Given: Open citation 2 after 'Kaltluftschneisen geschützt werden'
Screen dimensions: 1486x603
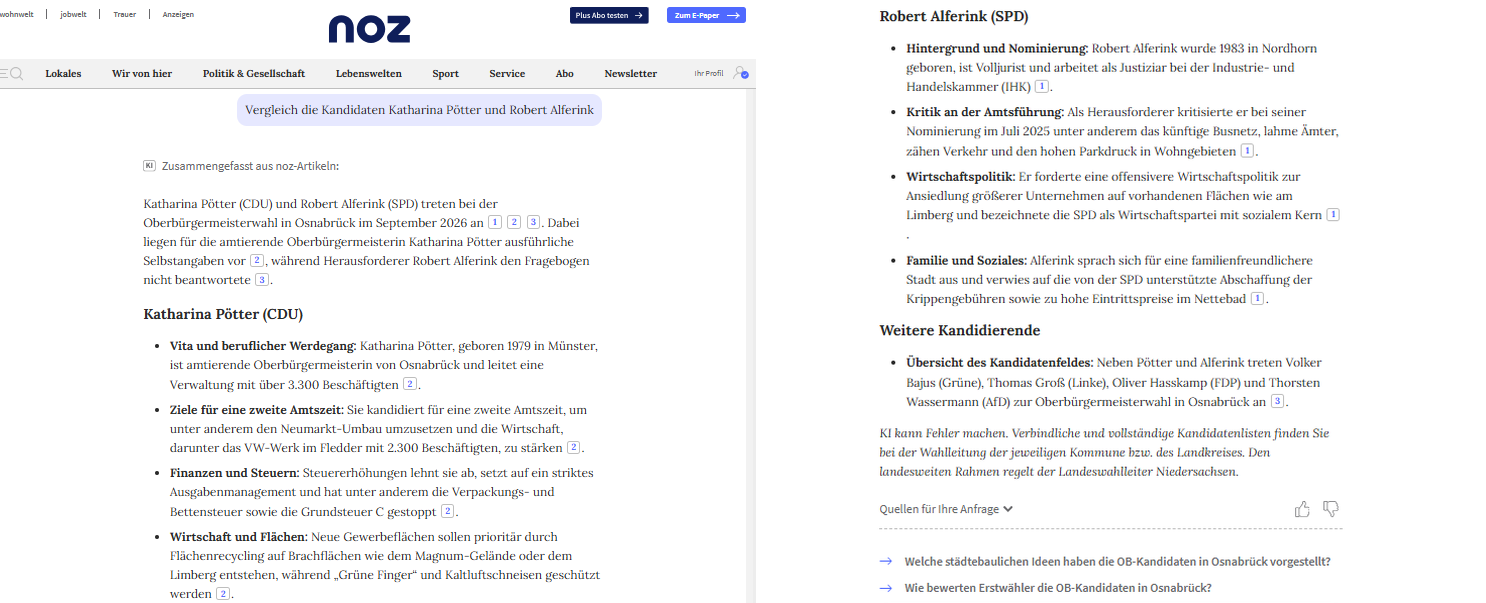Looking at the screenshot, I should click(223, 594).
